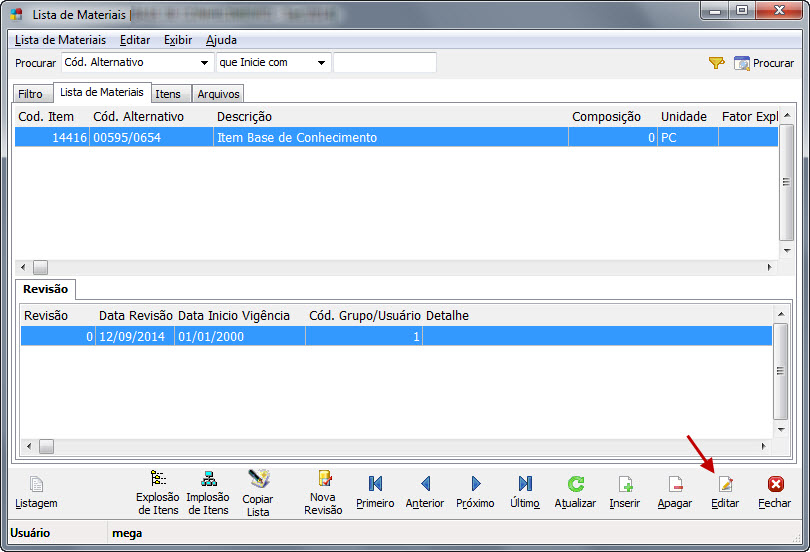This screenshot has width=810, height=552.
Task: Open Explosão de Itens tool
Action: 158,479
